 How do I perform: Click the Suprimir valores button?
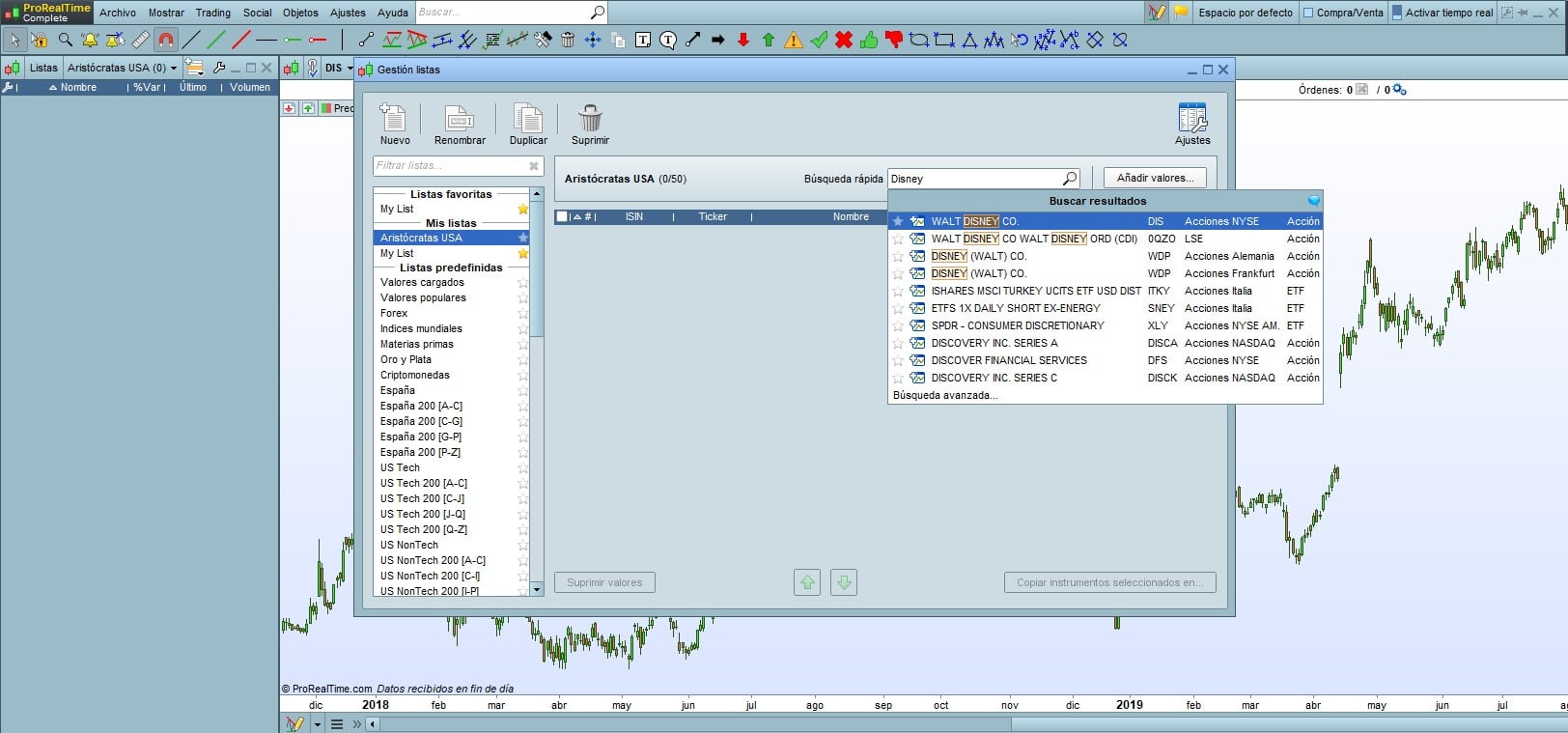click(x=604, y=582)
